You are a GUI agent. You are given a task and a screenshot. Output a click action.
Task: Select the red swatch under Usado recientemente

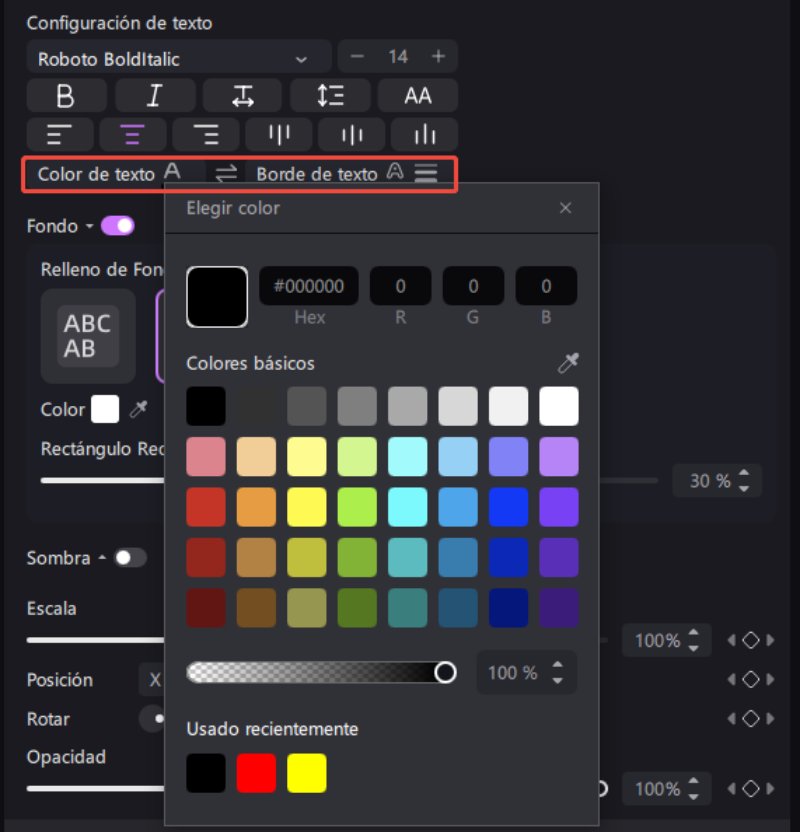(x=256, y=773)
